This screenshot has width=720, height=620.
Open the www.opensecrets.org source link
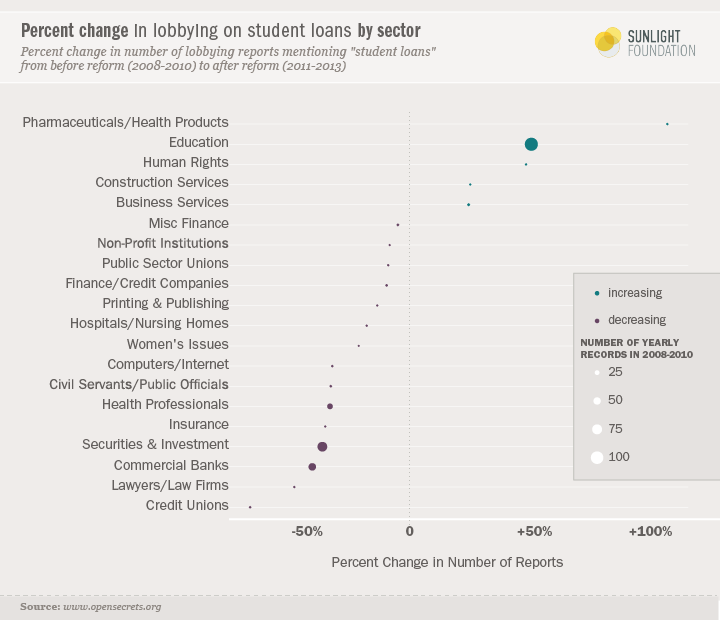point(112,607)
